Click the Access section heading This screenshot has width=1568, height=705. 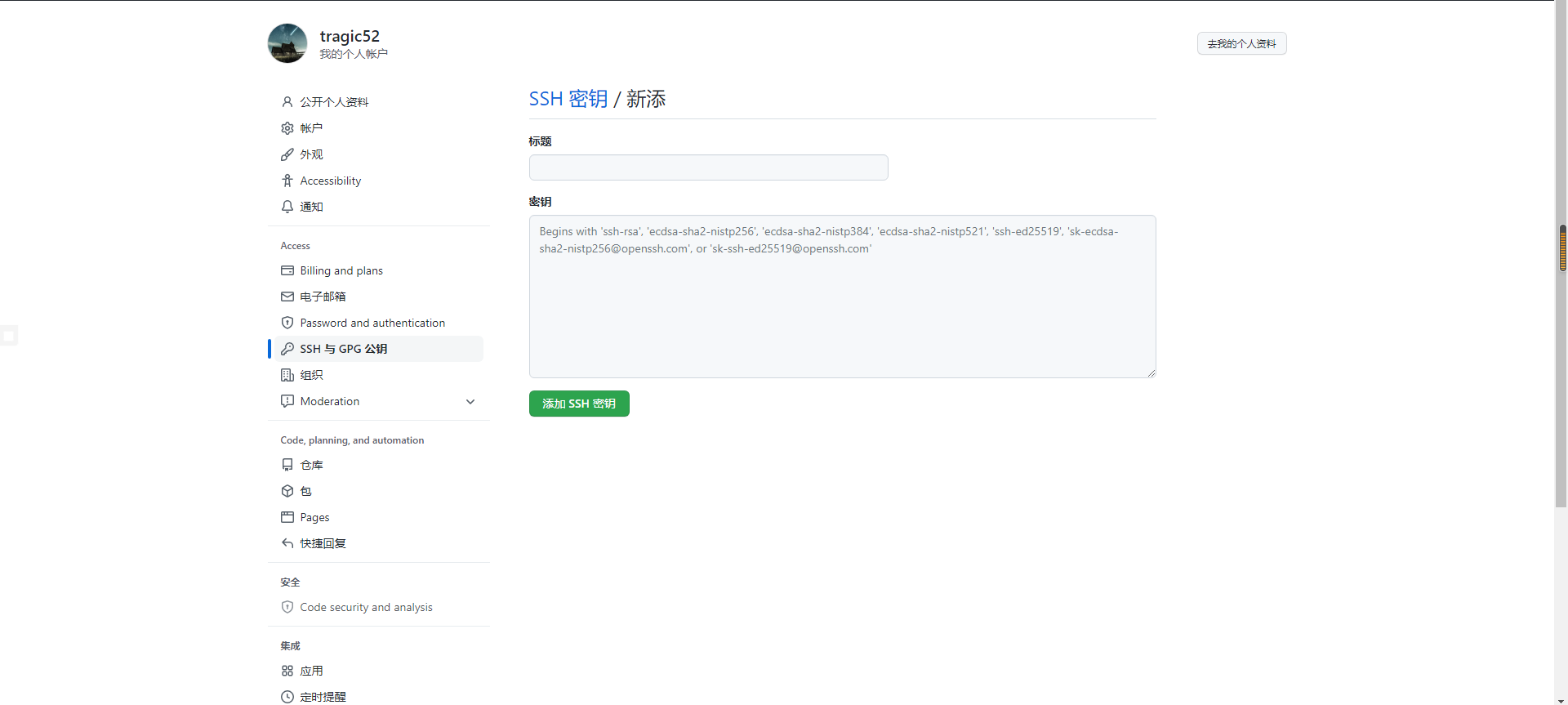296,246
